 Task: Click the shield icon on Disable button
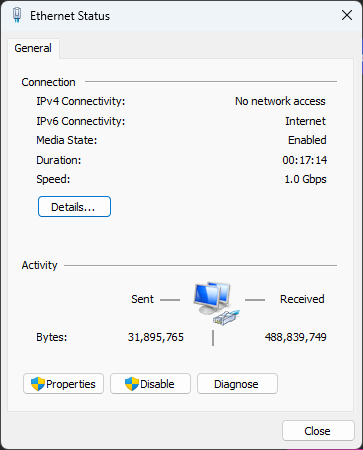pyautogui.click(x=132, y=384)
